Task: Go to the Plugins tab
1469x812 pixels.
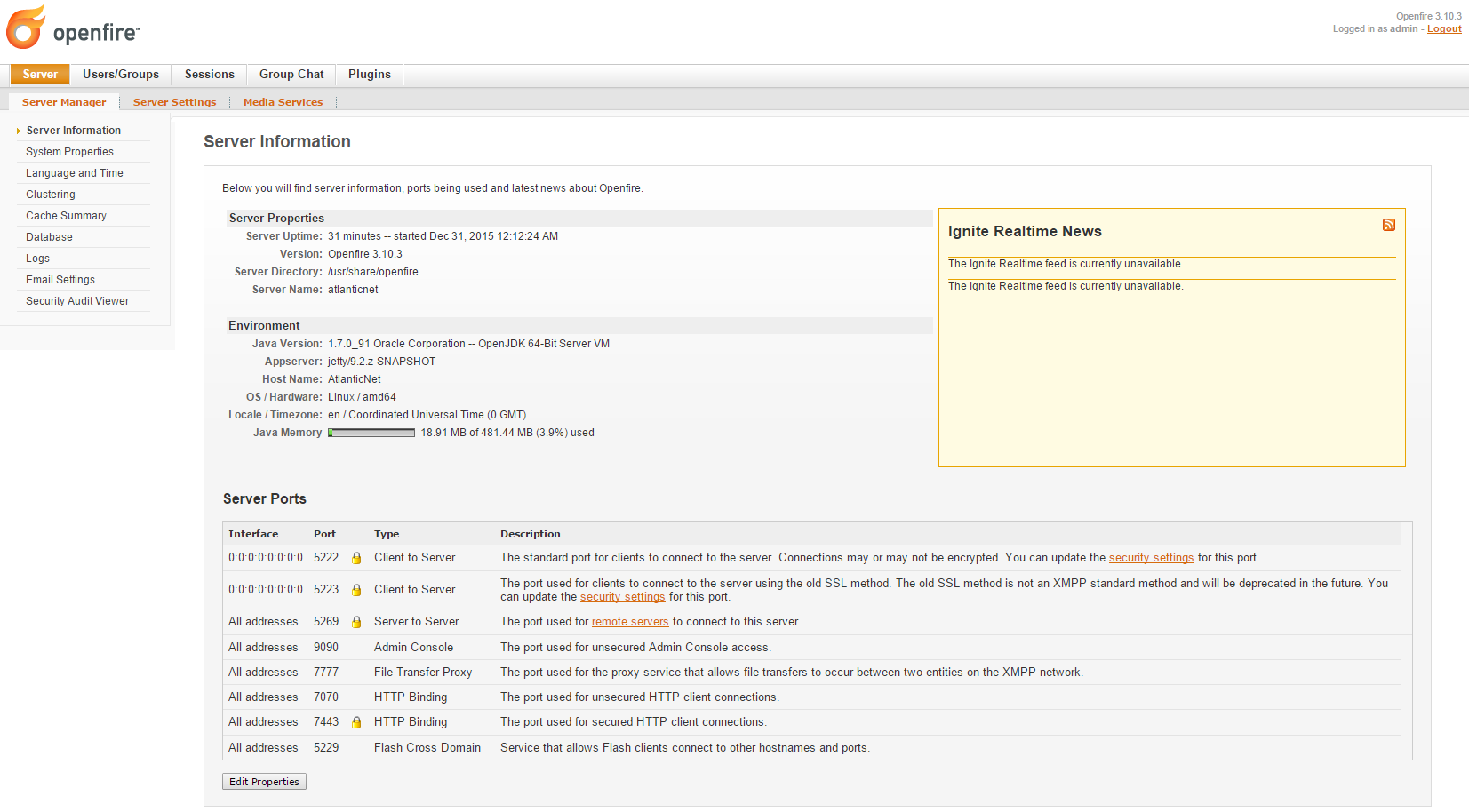Action: click(370, 75)
